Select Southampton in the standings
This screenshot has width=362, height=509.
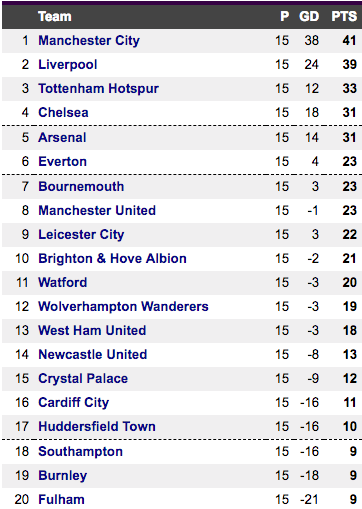pyautogui.click(x=80, y=452)
